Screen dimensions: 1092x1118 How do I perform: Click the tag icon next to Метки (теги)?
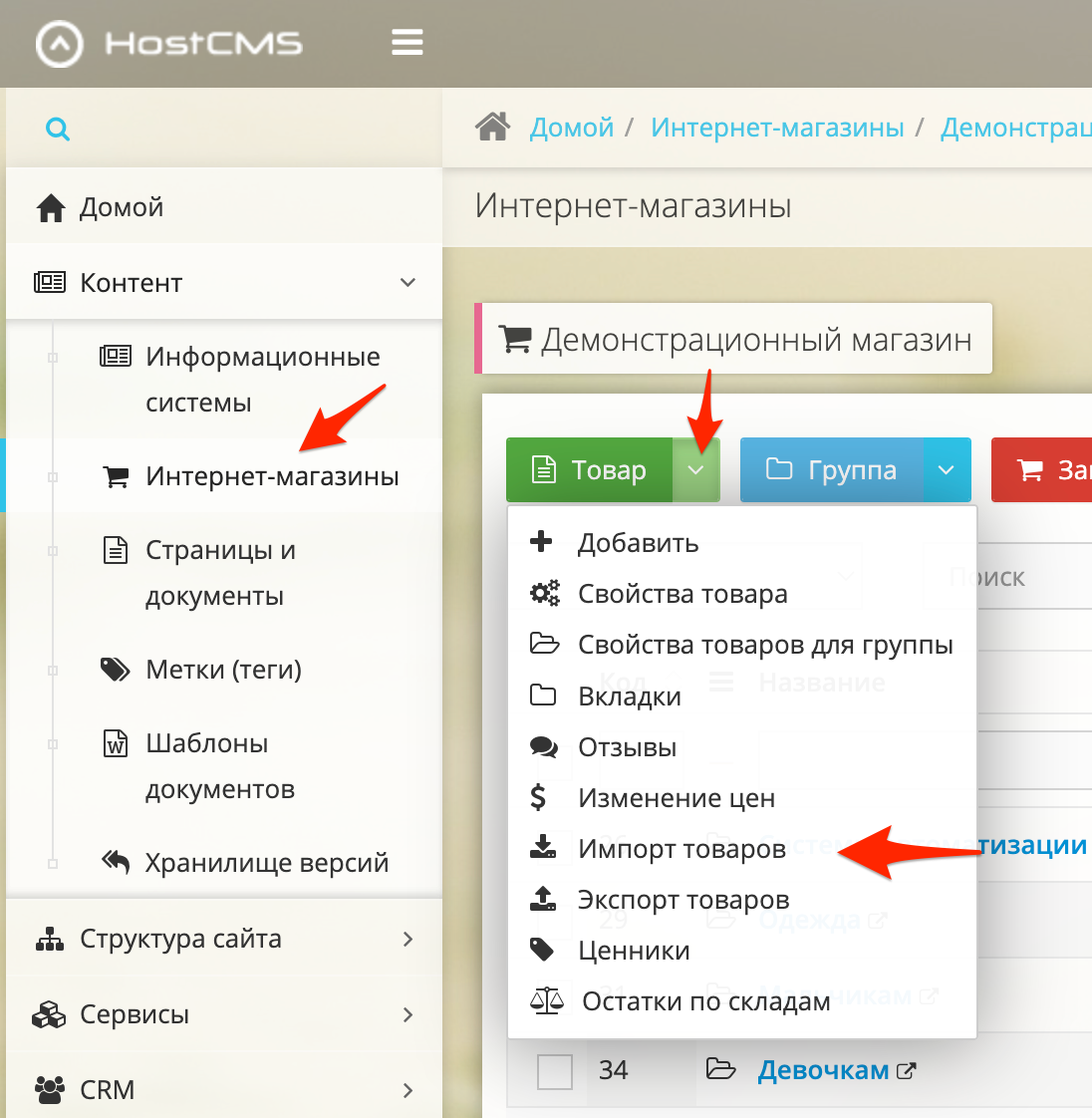tap(115, 669)
